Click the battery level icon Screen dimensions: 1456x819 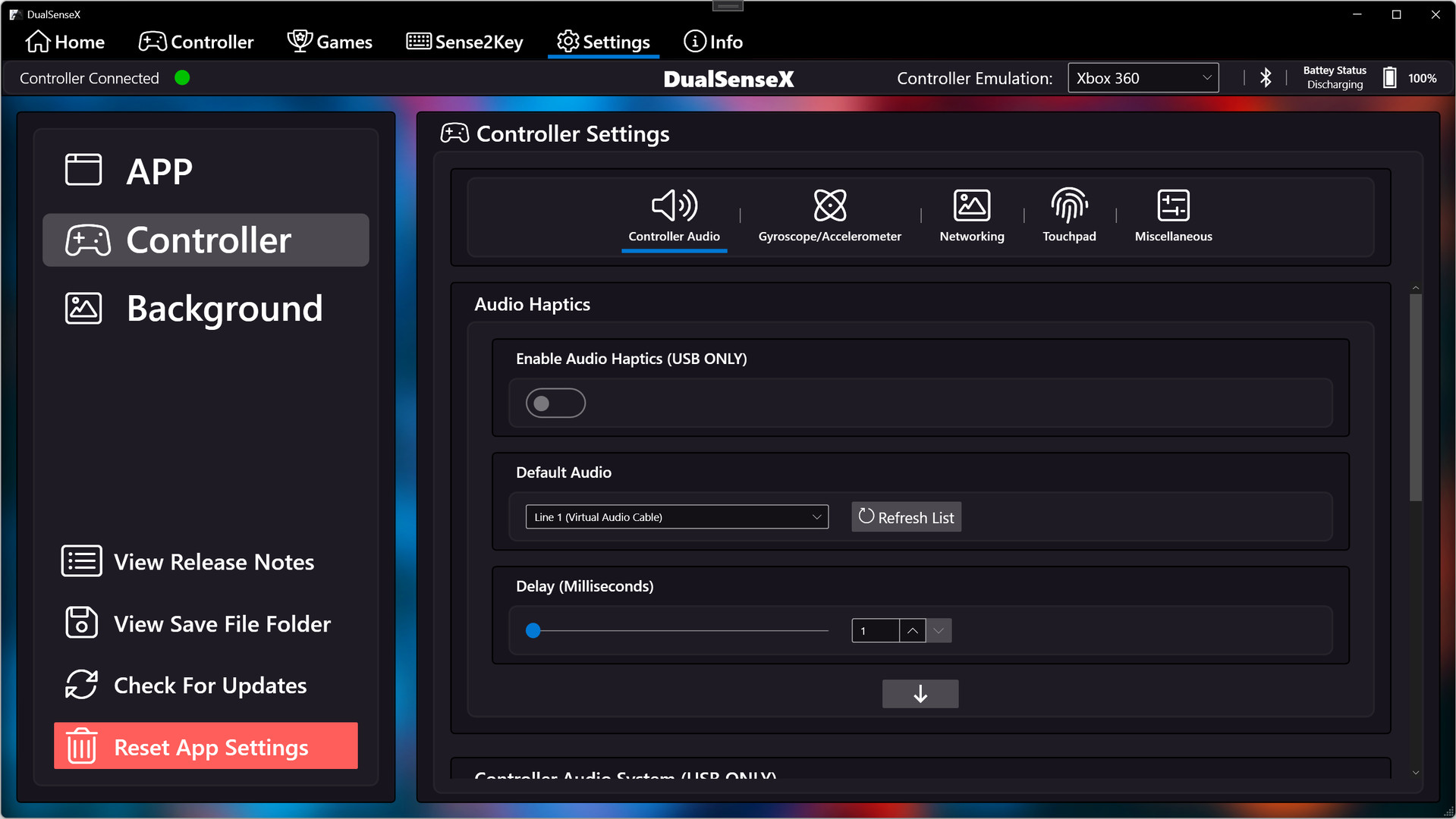point(1389,78)
